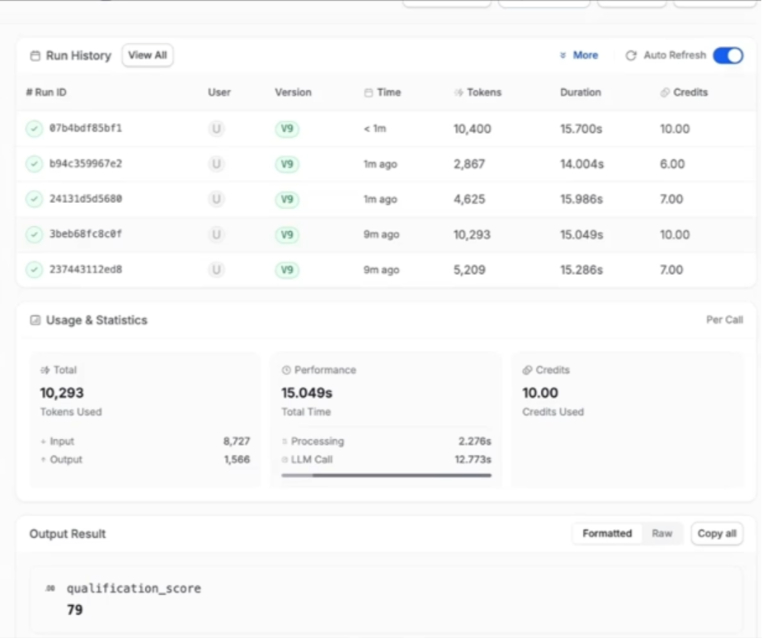Click the performance time progress bar
This screenshot has width=762, height=638.
point(386,476)
